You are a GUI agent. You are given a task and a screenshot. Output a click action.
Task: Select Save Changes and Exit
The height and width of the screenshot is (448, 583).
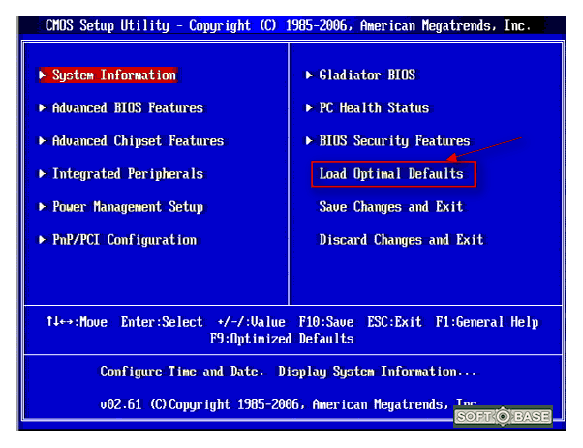click(x=392, y=207)
